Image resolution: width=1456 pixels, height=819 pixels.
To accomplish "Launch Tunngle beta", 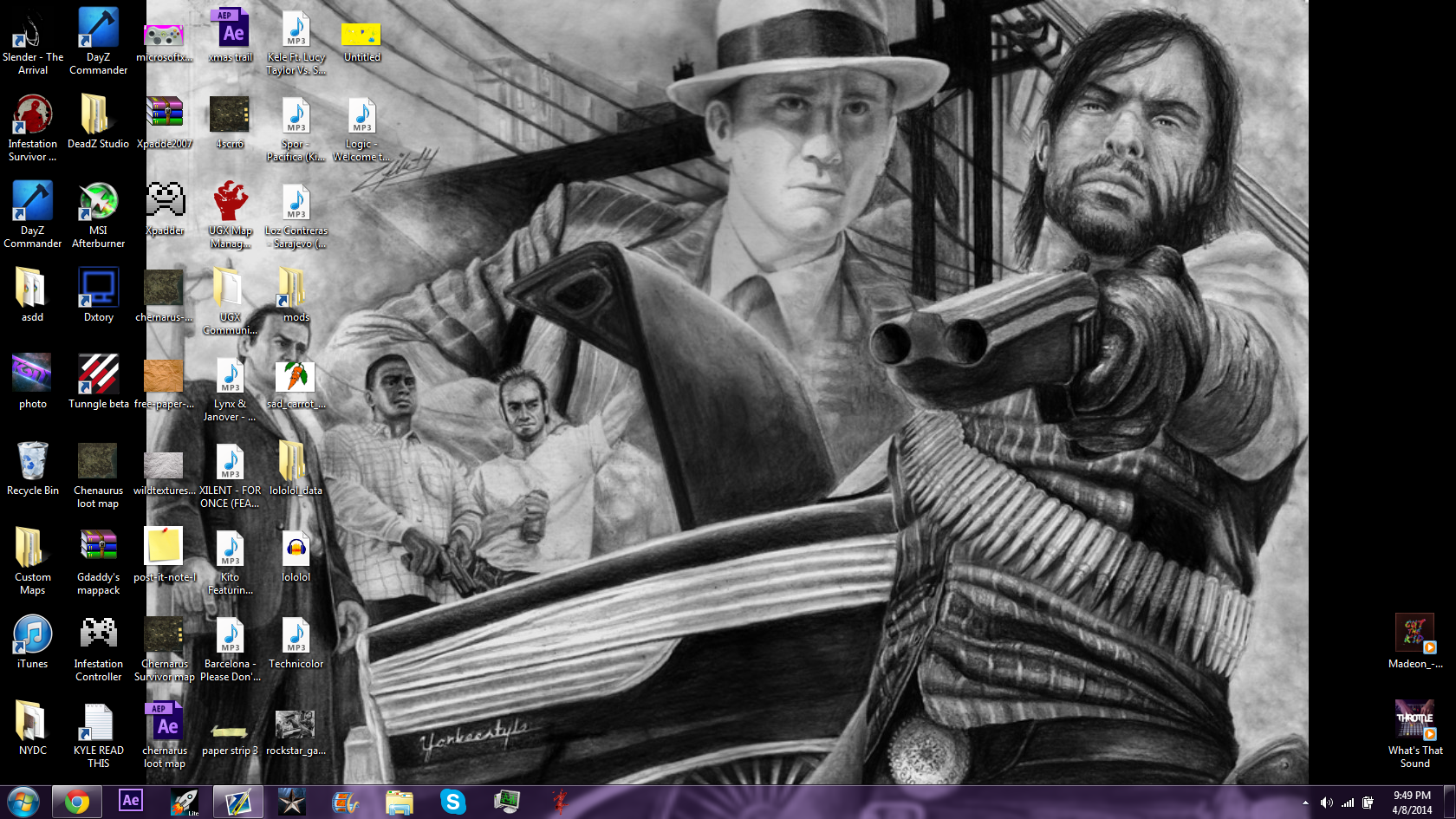I will coord(99,381).
